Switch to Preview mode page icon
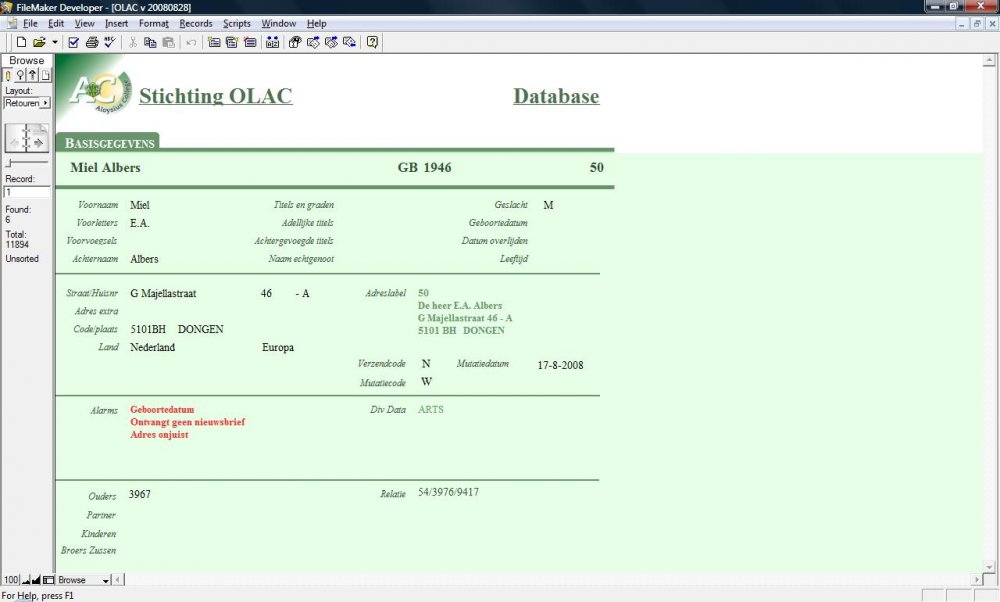Screen dimensions: 1000x602 click(x=45, y=75)
